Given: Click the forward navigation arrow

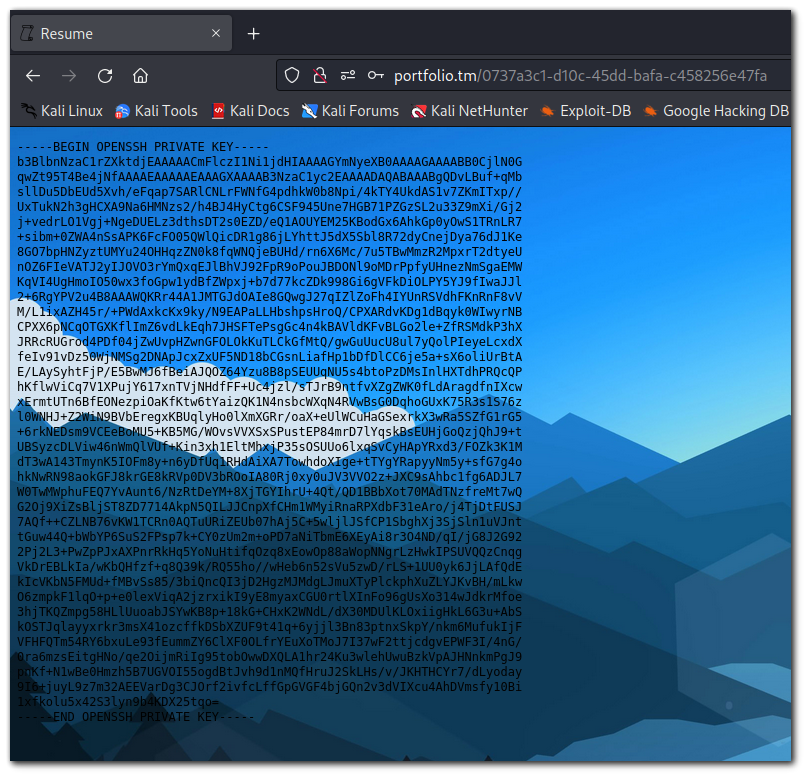Looking at the screenshot, I should tap(68, 75).
